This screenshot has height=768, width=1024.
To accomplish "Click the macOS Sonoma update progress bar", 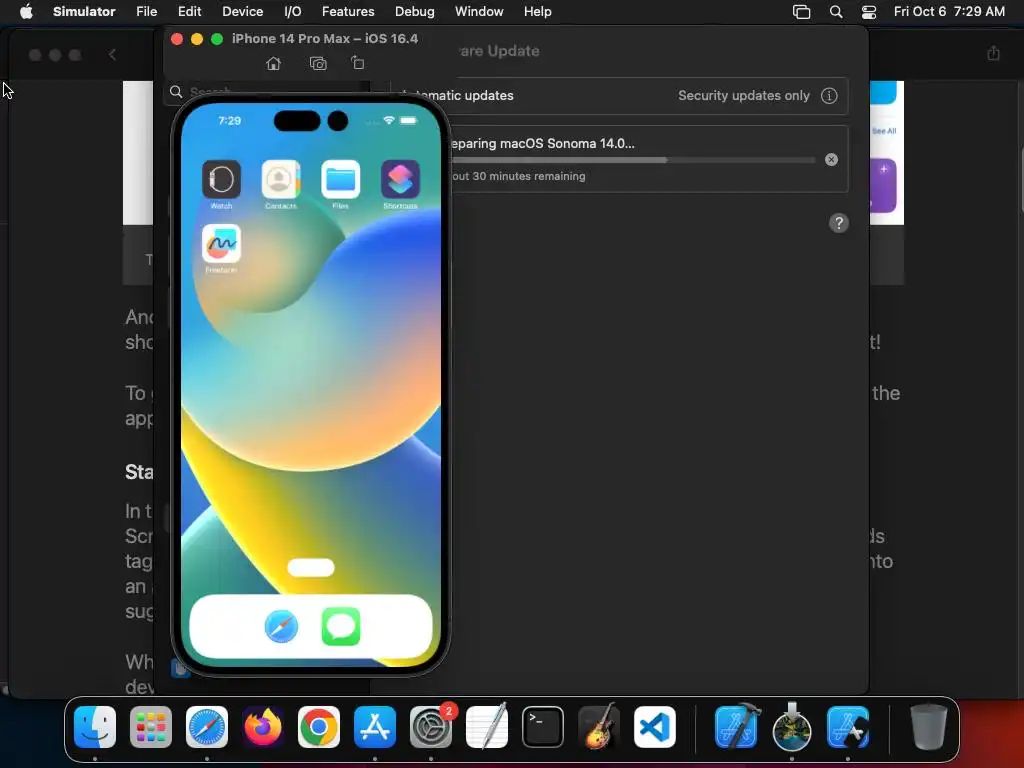I will click(x=633, y=159).
